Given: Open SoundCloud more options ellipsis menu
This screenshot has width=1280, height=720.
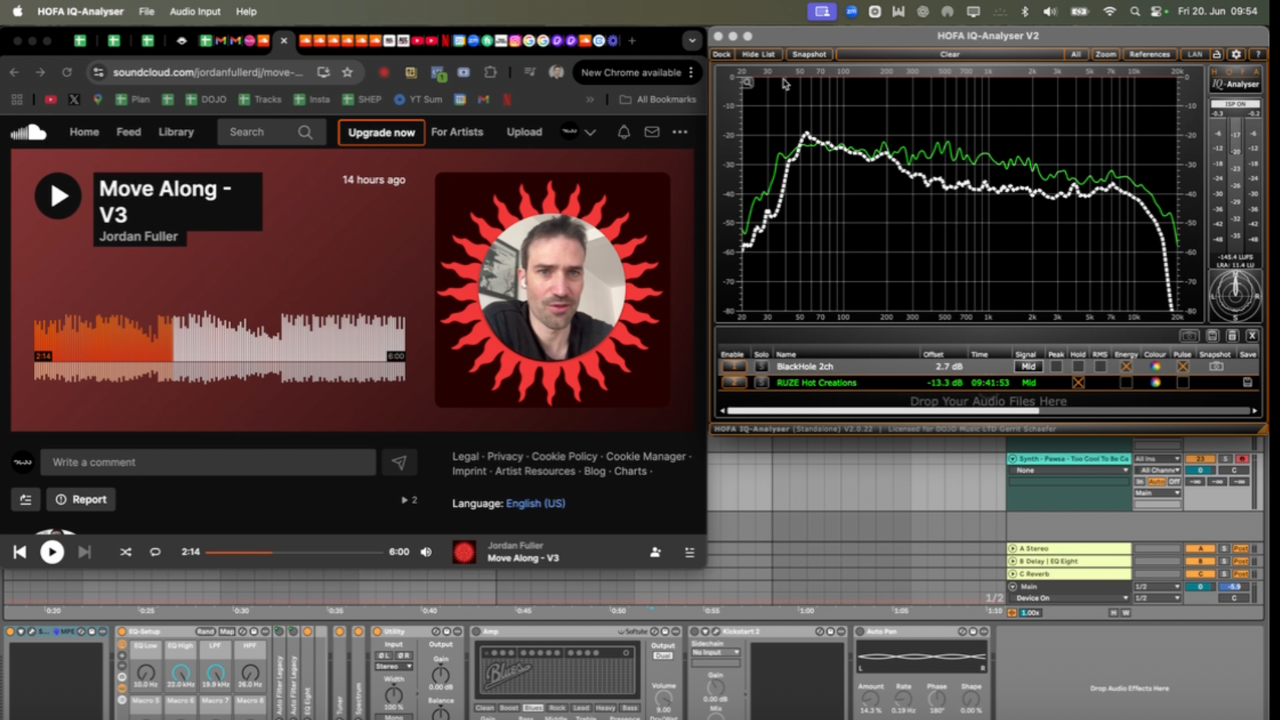Looking at the screenshot, I should coord(680,132).
